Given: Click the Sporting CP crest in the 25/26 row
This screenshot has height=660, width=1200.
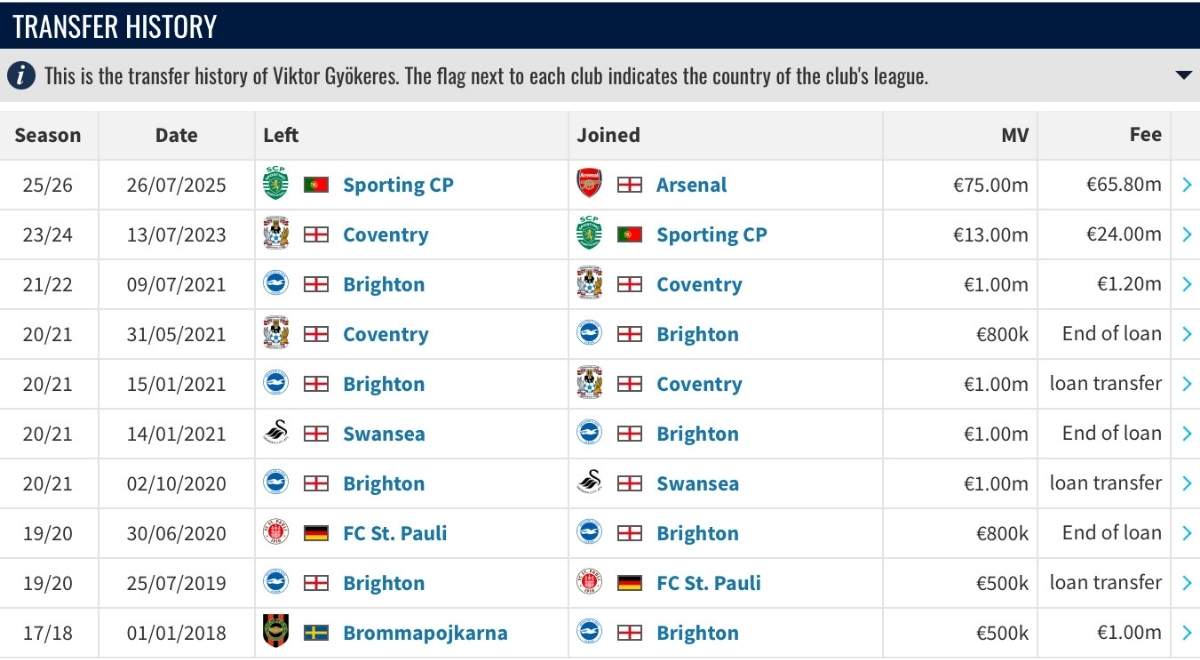Looking at the screenshot, I should 275,184.
